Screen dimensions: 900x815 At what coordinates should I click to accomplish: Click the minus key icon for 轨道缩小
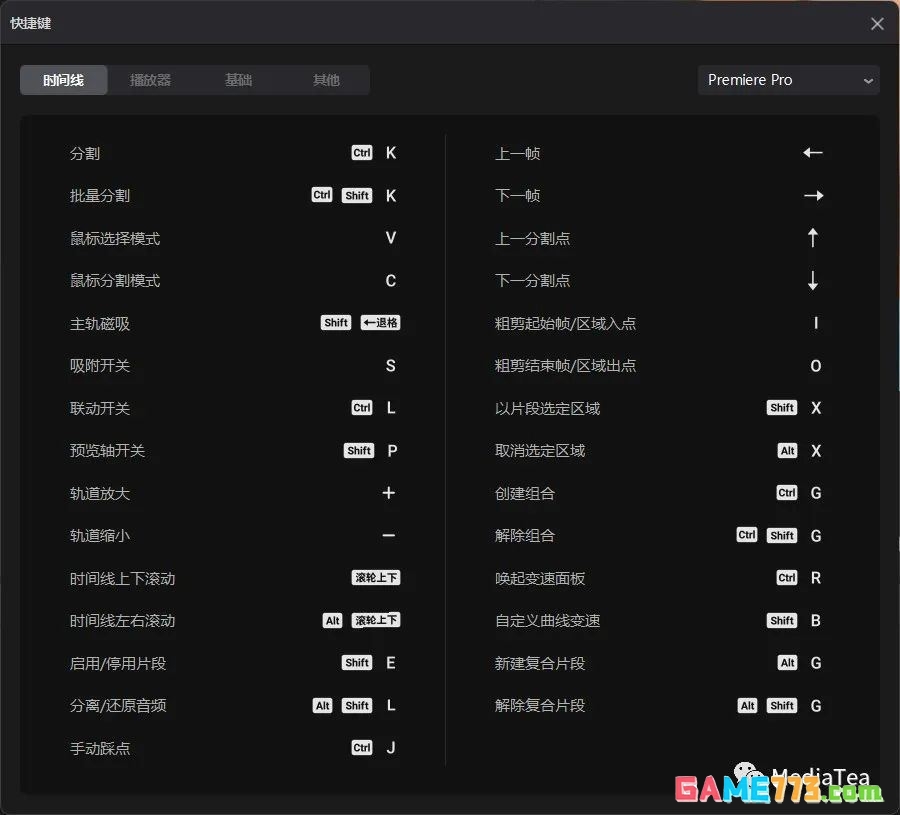coord(389,535)
